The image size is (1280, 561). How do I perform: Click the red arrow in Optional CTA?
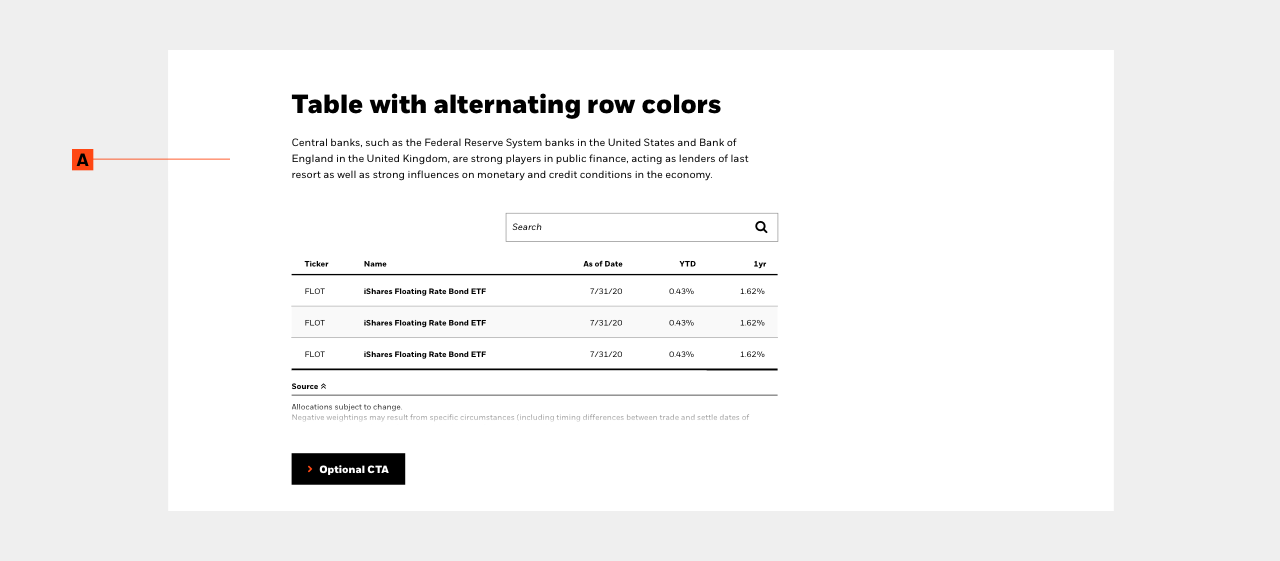[310, 469]
